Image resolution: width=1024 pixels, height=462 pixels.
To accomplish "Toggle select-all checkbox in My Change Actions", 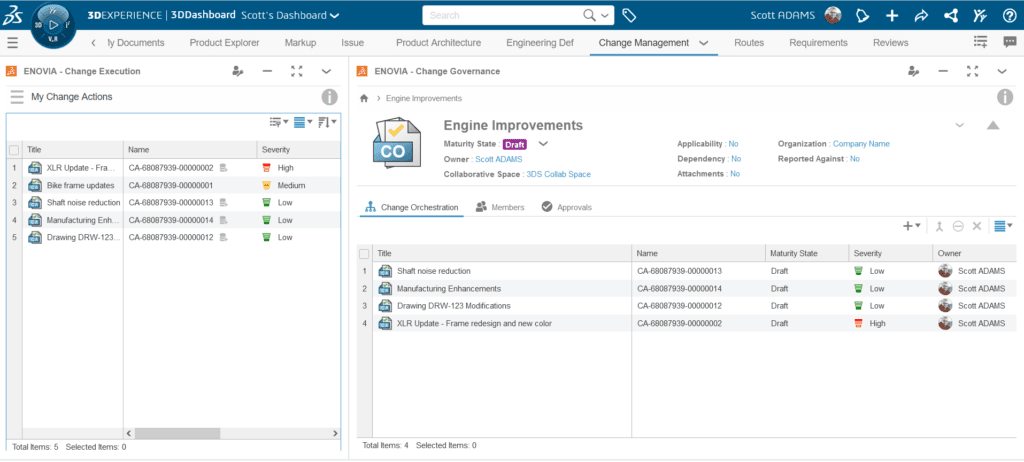I will (x=14, y=150).
